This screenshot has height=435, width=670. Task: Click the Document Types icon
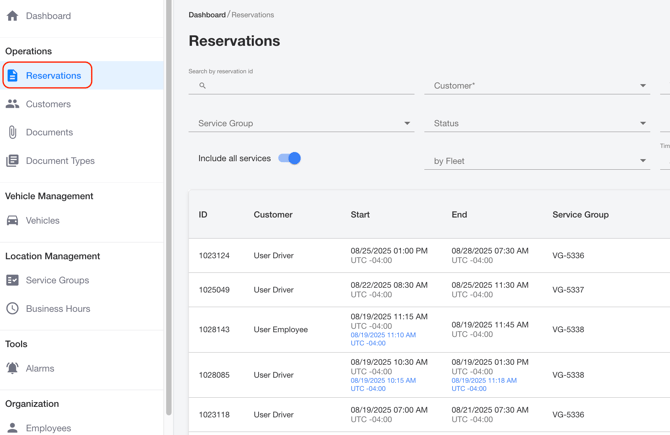(12, 160)
